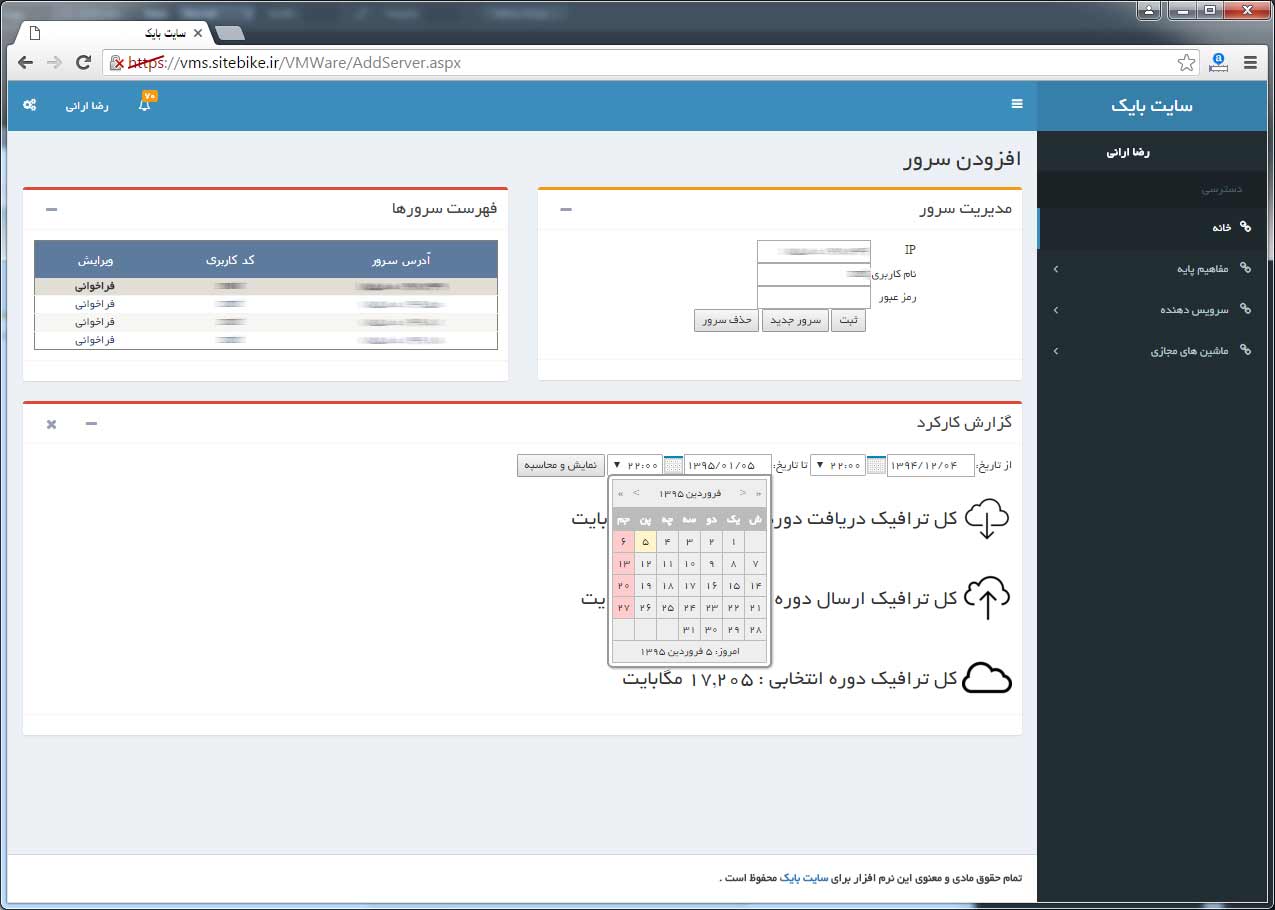Click the cloud icon for total traffic
1275x910 pixels.
(x=987, y=678)
